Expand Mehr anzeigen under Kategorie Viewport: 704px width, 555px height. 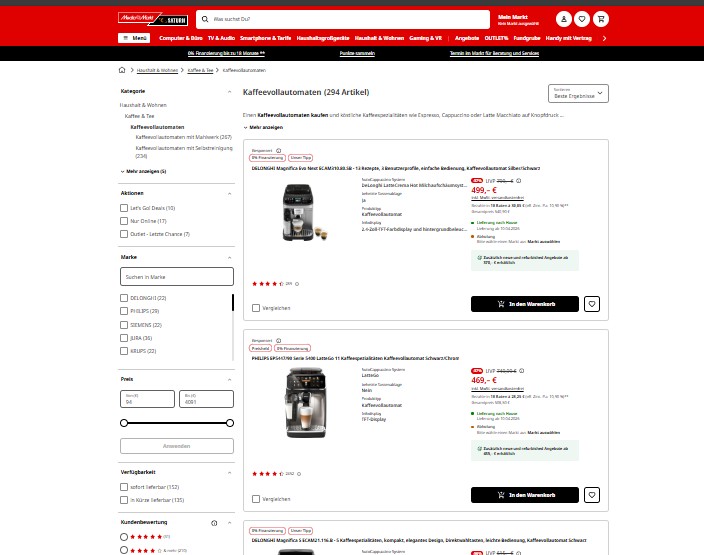tap(143, 172)
